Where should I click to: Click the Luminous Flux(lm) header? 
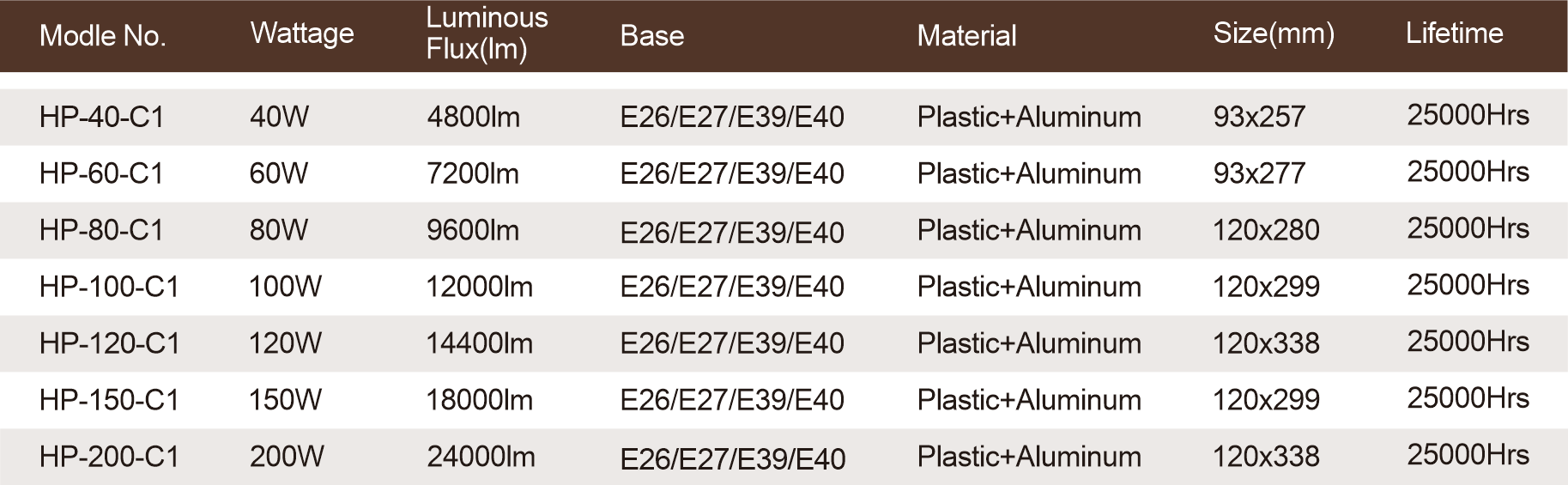pyautogui.click(x=487, y=33)
